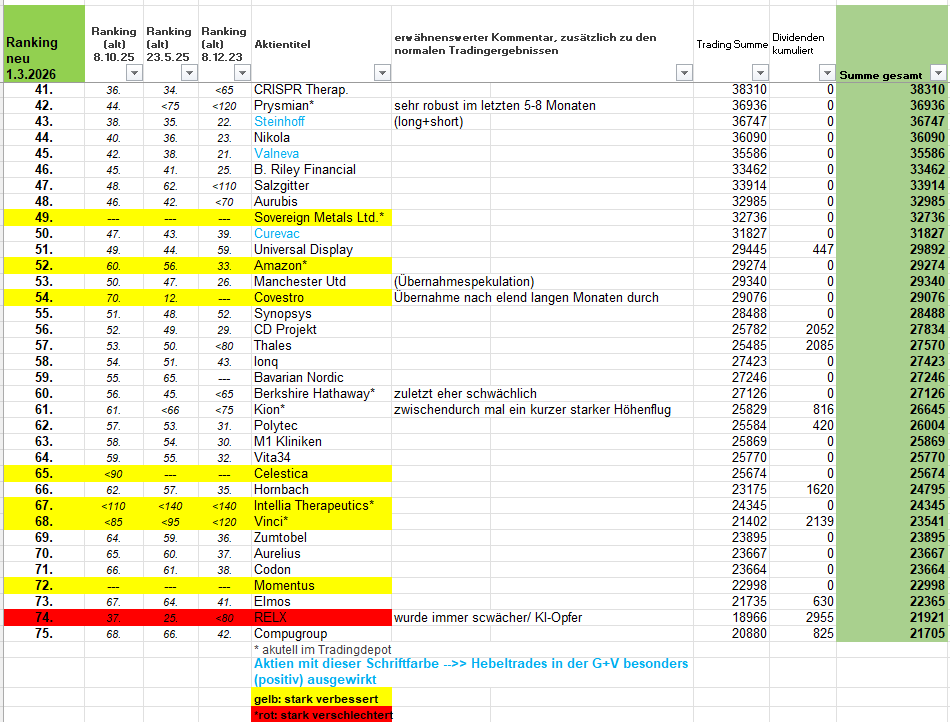Click the Covestro comment about Übernahme
Screen dimensions: 950x722
526,298
